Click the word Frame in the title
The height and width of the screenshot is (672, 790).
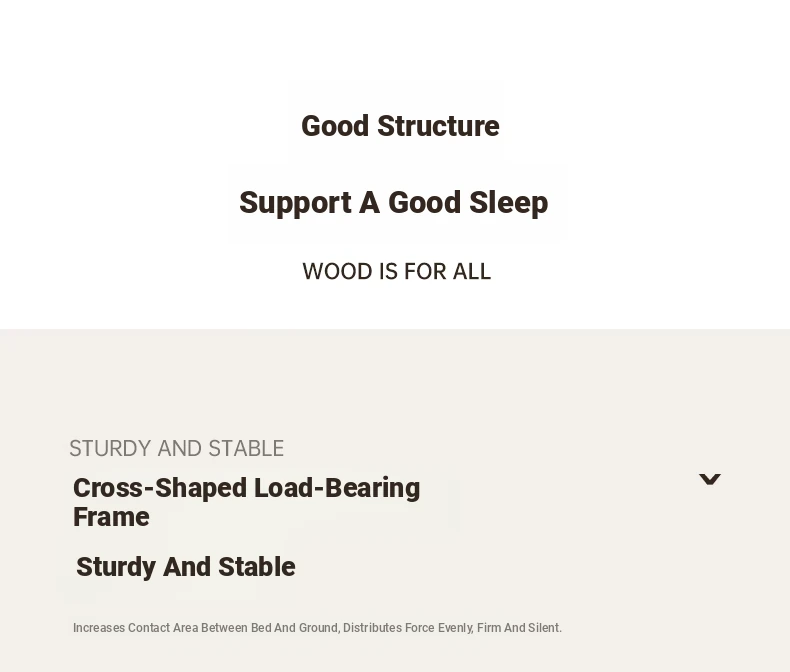pos(111,517)
